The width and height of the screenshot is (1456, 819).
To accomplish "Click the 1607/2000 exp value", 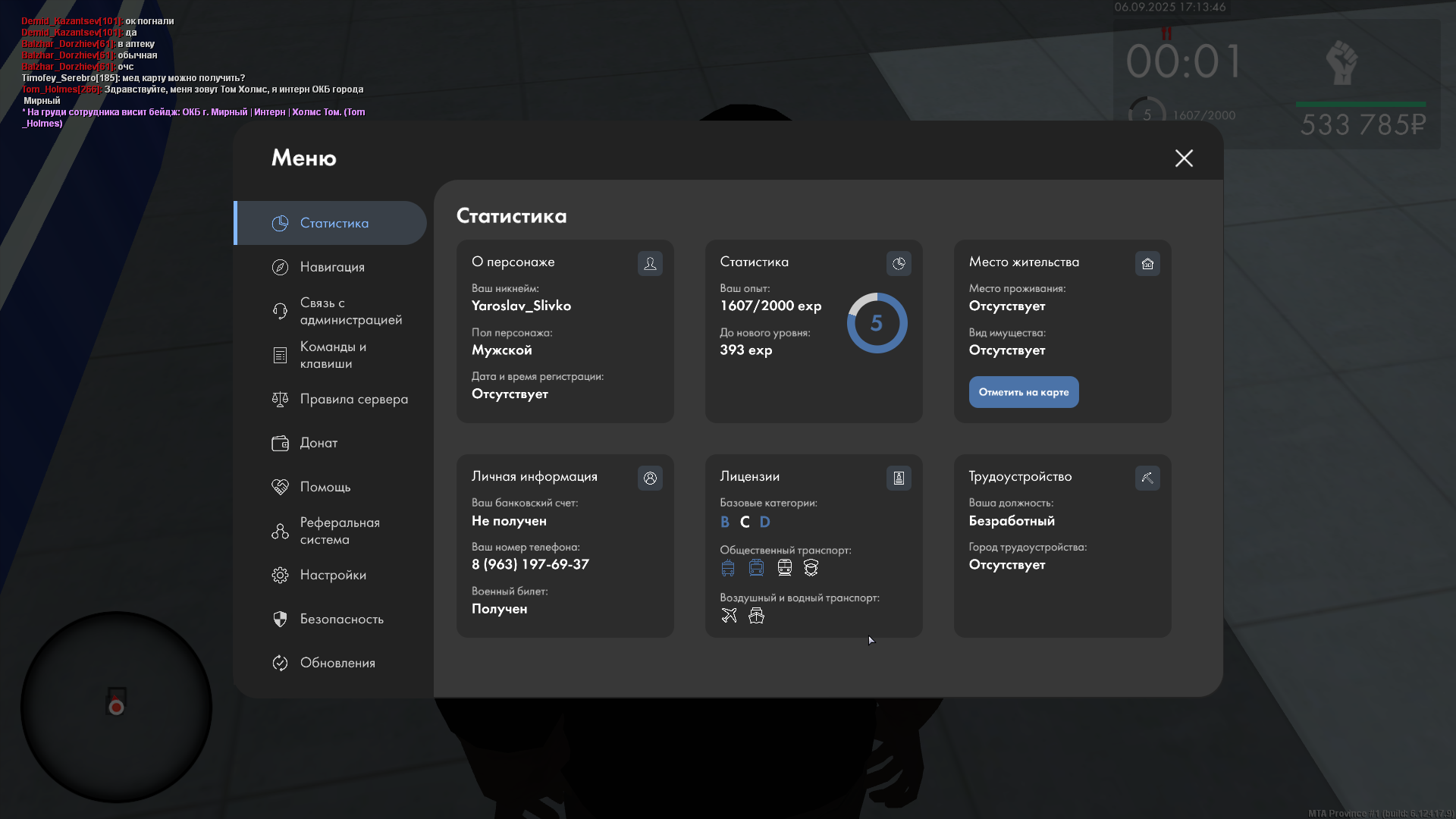I will 770,306.
